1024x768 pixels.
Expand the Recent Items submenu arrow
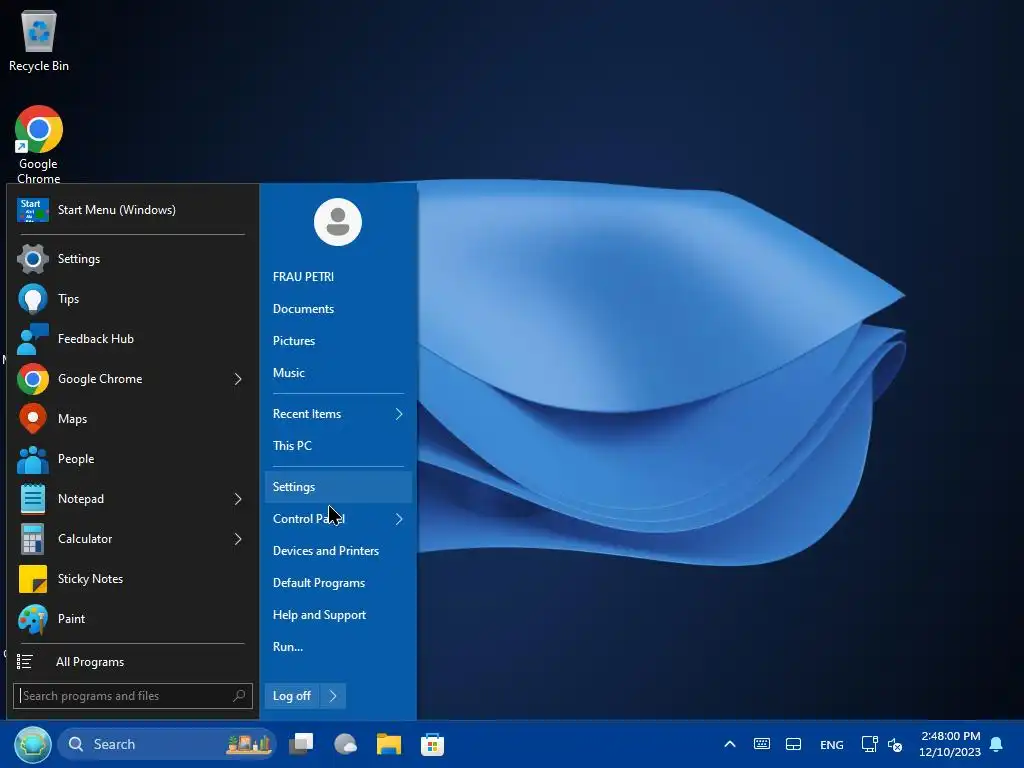399,413
